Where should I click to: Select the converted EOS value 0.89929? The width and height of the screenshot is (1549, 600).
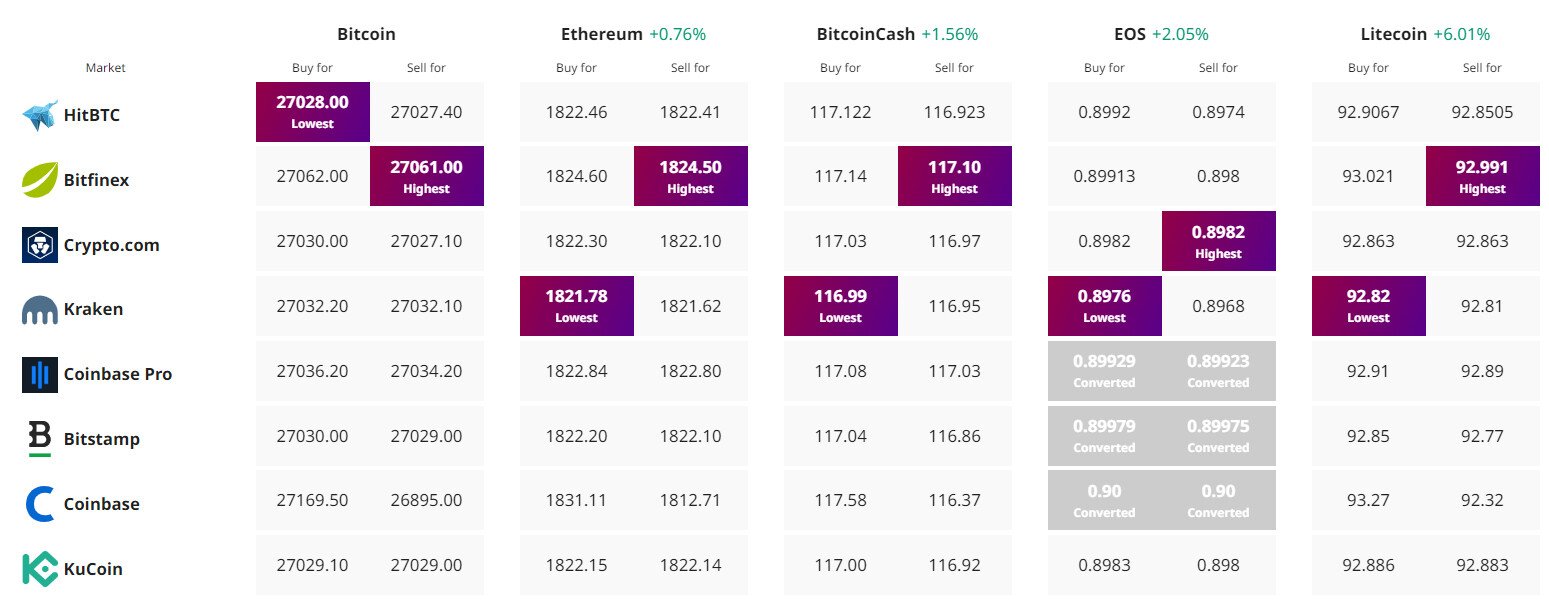tap(1104, 370)
